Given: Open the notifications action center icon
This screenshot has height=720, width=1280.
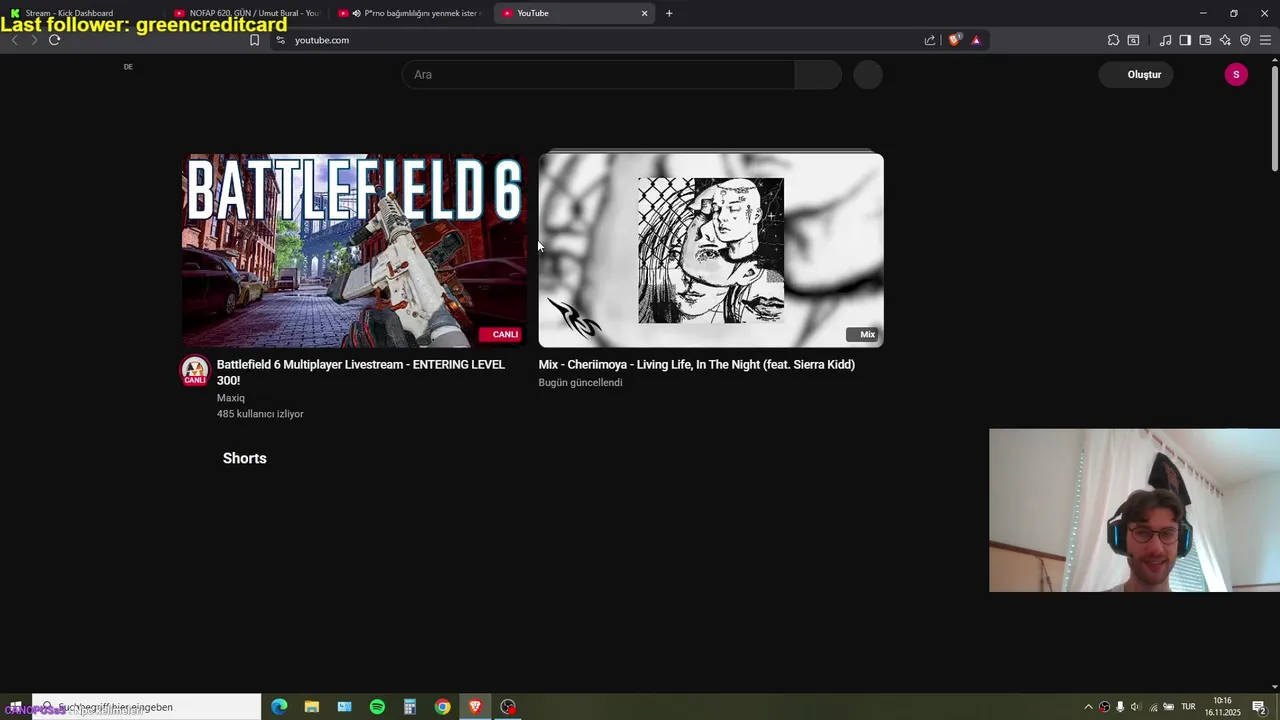Looking at the screenshot, I should (x=1259, y=707).
